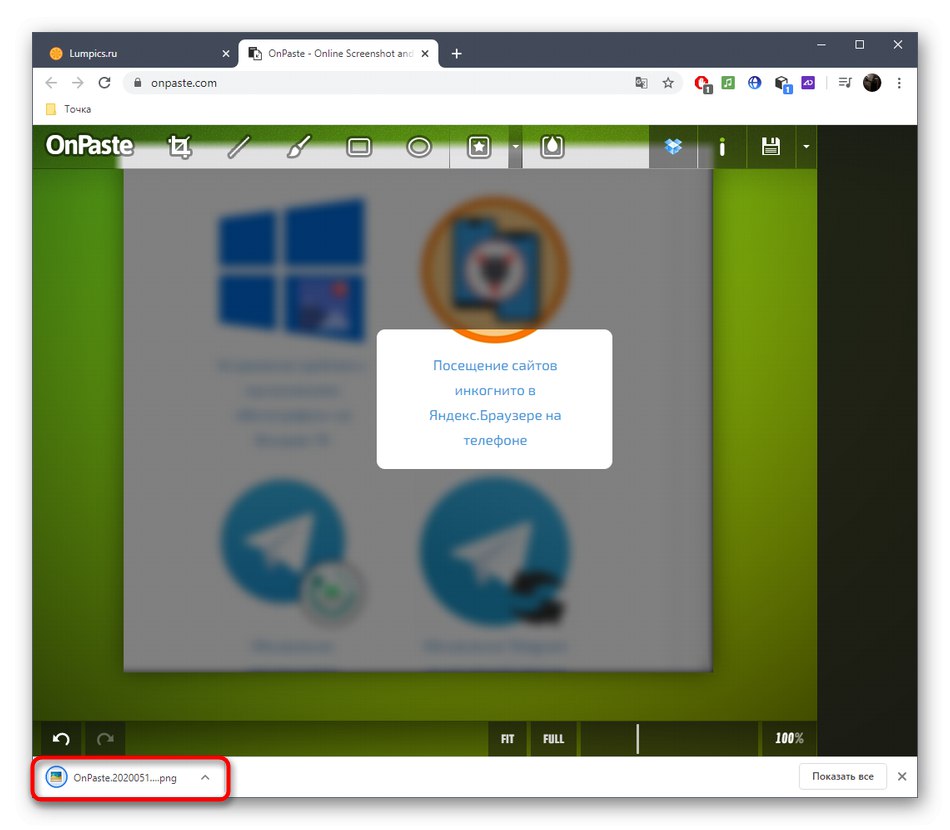This screenshot has width=950, height=830.
Task: Click the FIT zoom button
Action: pyautogui.click(x=507, y=738)
